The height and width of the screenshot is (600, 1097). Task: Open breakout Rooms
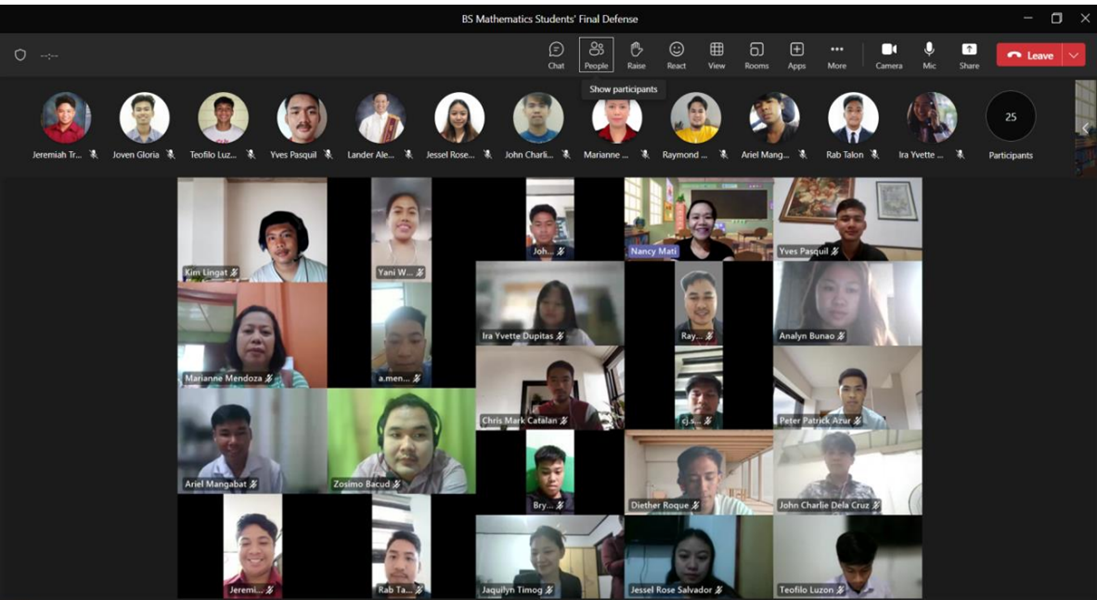click(756, 54)
